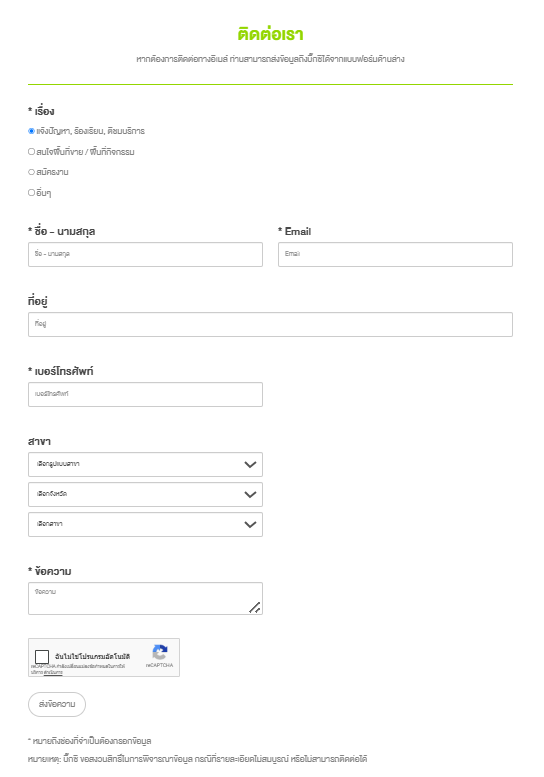Tick the reCAPTCHA not-a-robot checkbox

[42, 657]
